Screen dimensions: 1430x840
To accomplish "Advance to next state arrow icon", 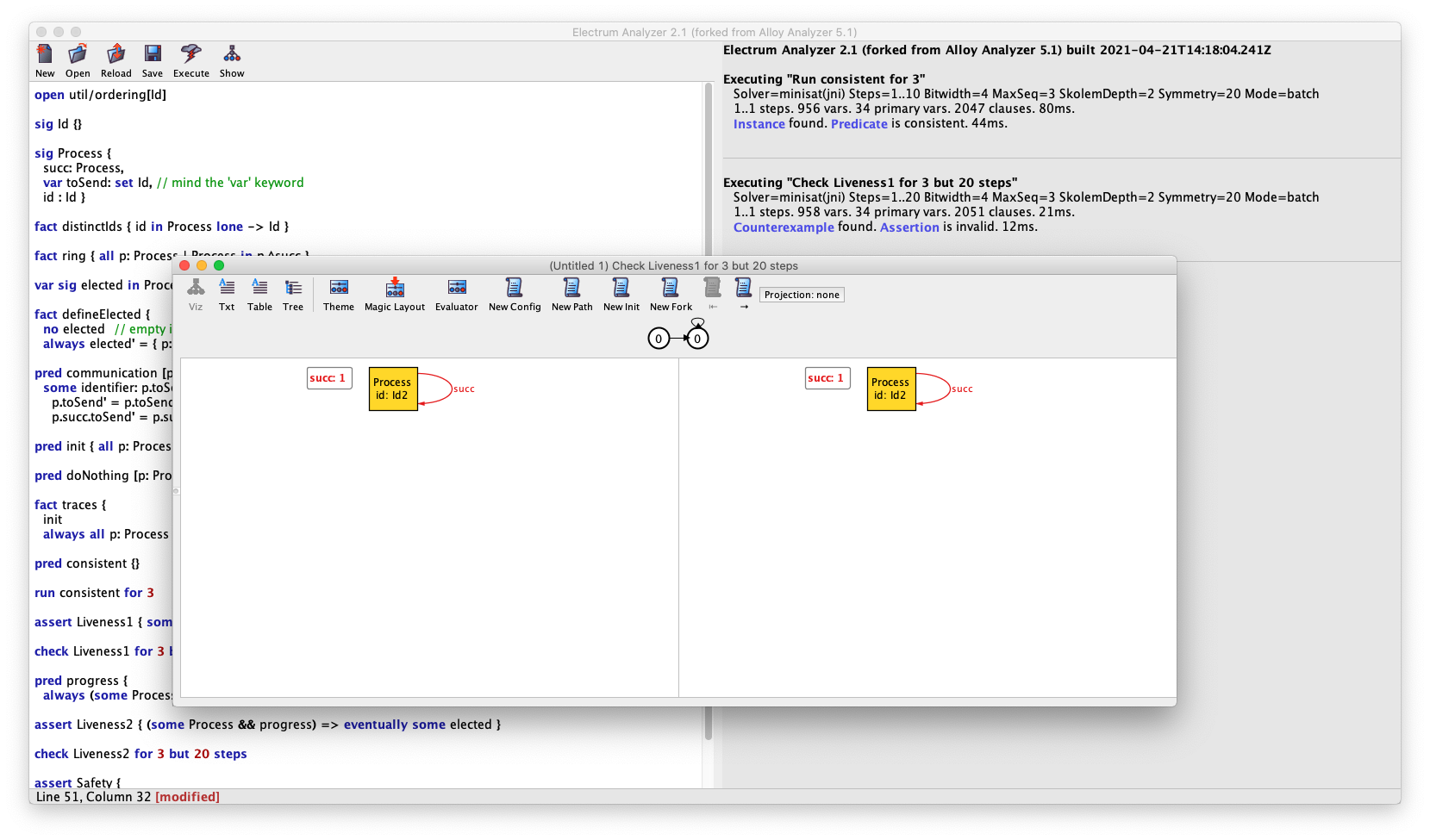I will point(744,295).
